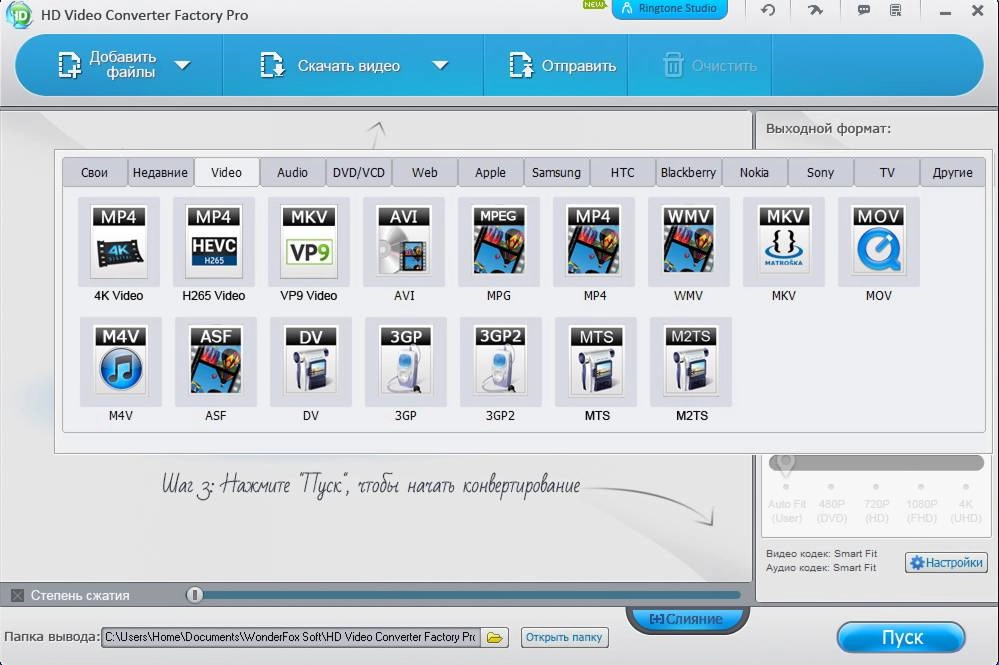Viewport: 999px width, 665px height.
Task: Pick the WMV format icon
Action: (688, 242)
